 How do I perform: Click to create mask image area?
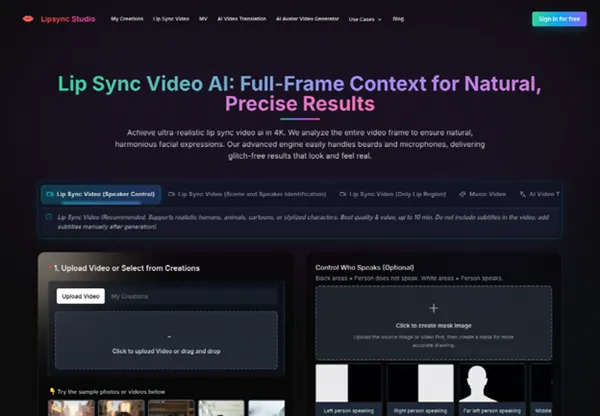point(434,323)
